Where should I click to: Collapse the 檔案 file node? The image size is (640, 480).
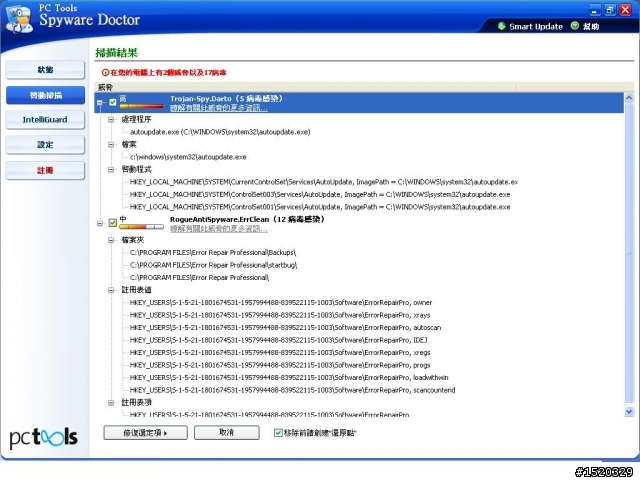pos(111,144)
